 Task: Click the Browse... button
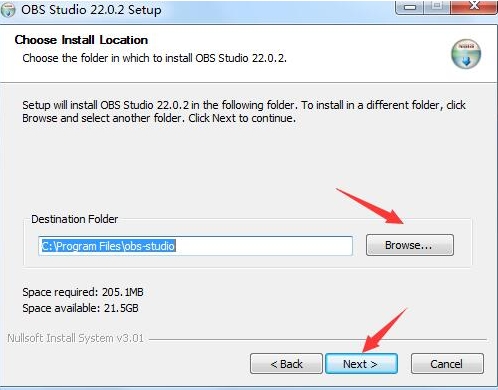point(410,245)
